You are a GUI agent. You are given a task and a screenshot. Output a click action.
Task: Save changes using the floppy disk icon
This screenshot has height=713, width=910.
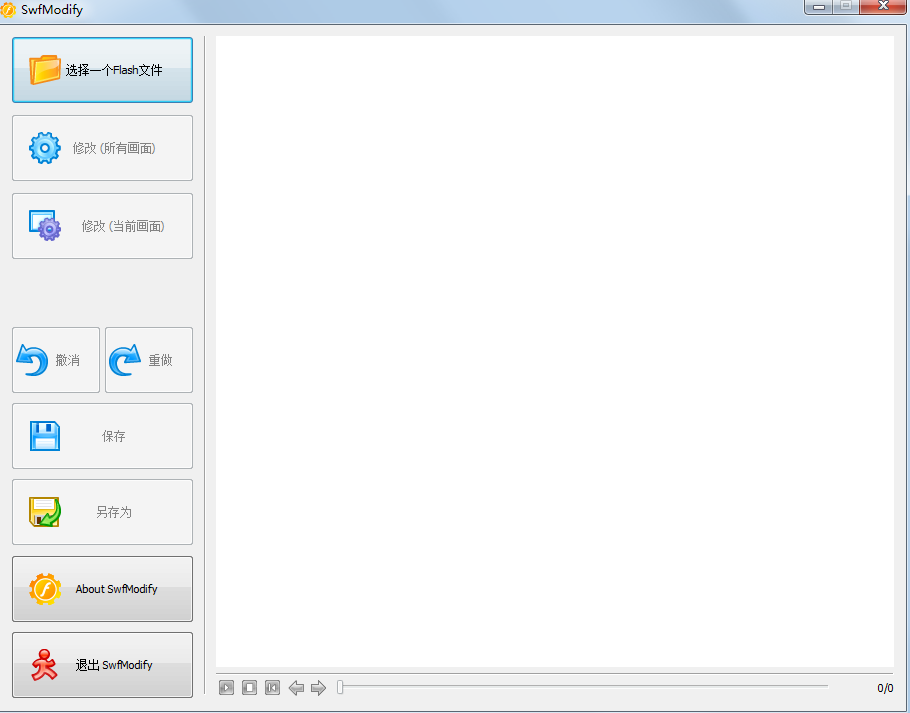[44, 435]
